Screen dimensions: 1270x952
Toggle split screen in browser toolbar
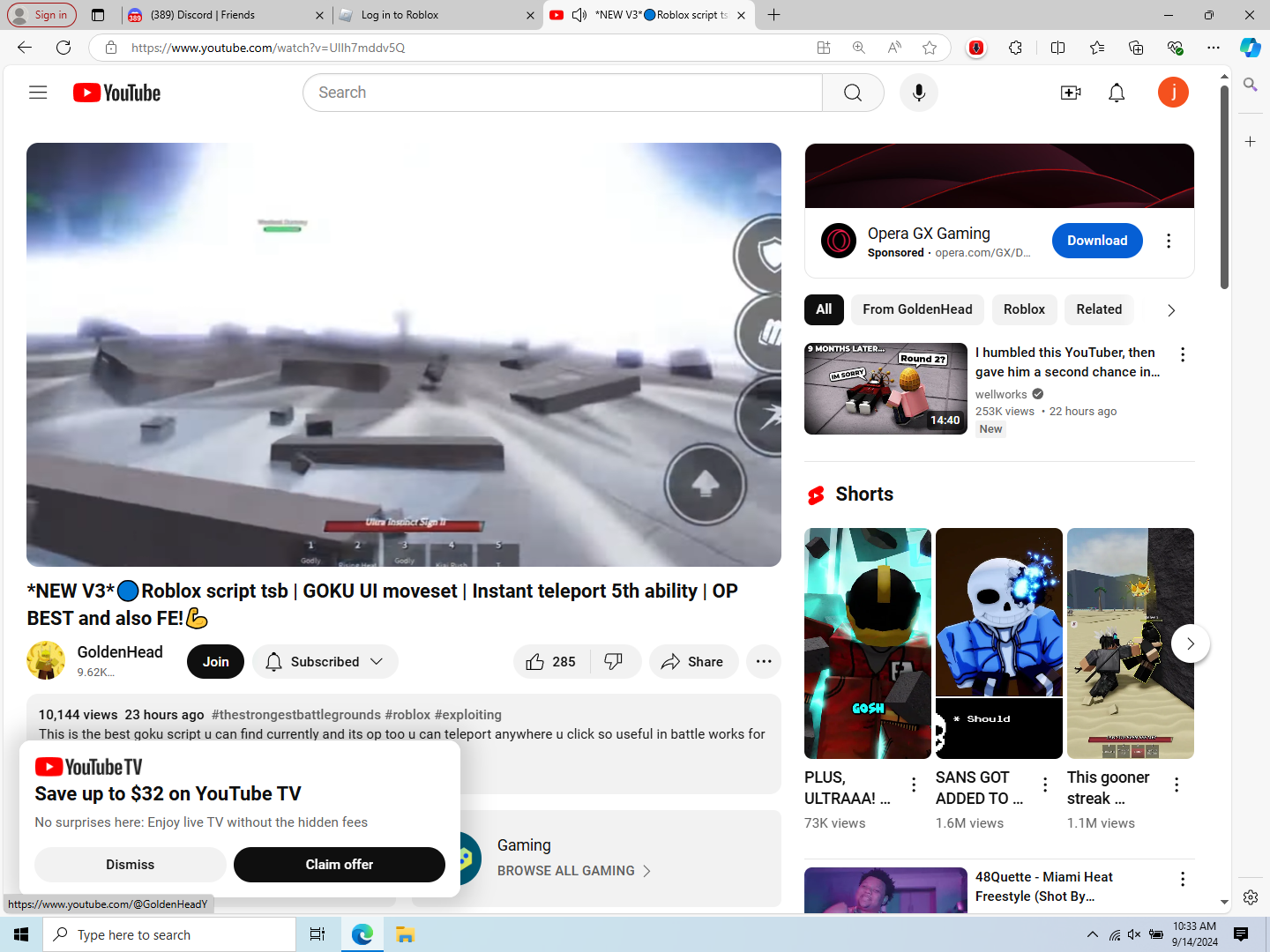(x=1057, y=48)
